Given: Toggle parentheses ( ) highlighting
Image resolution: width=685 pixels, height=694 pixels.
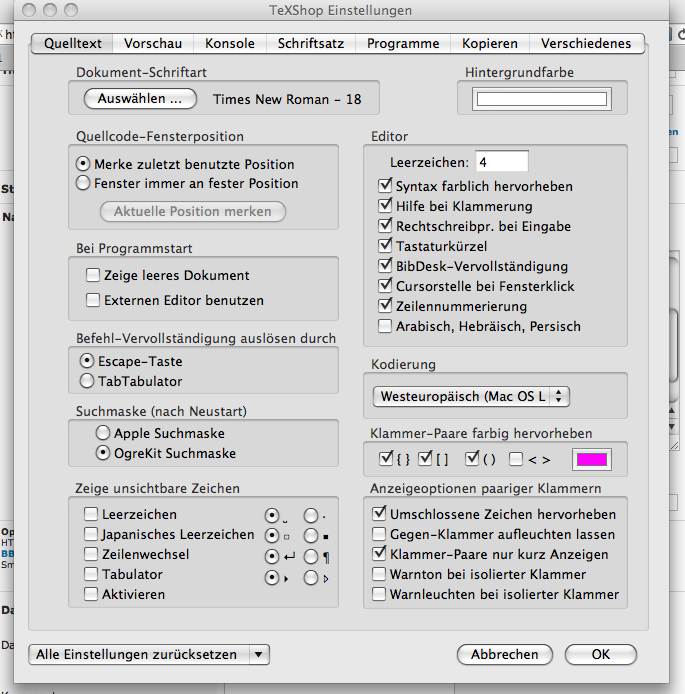Looking at the screenshot, I should 472,459.
